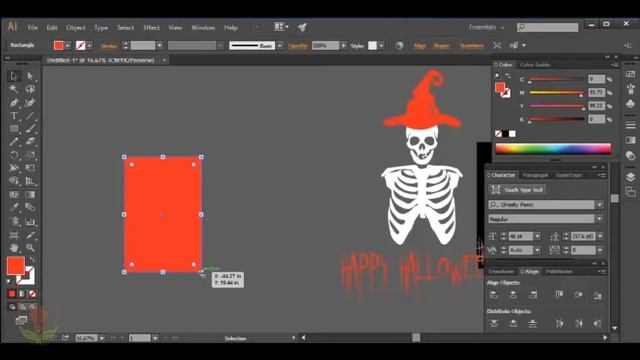Open the Stroke panel (lines icon) in dock
This screenshot has height=360, width=640.
coord(630,125)
